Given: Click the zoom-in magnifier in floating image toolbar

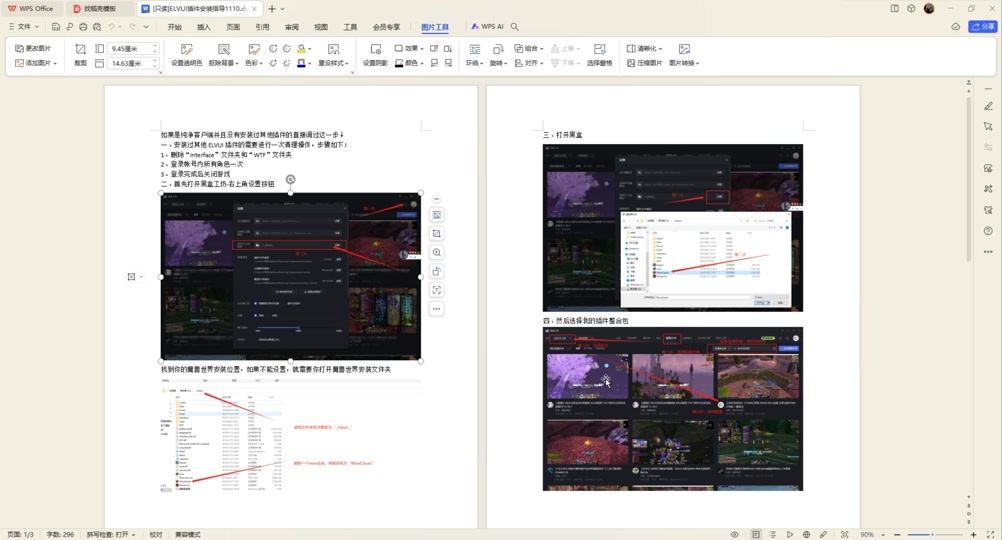Looking at the screenshot, I should [436, 252].
